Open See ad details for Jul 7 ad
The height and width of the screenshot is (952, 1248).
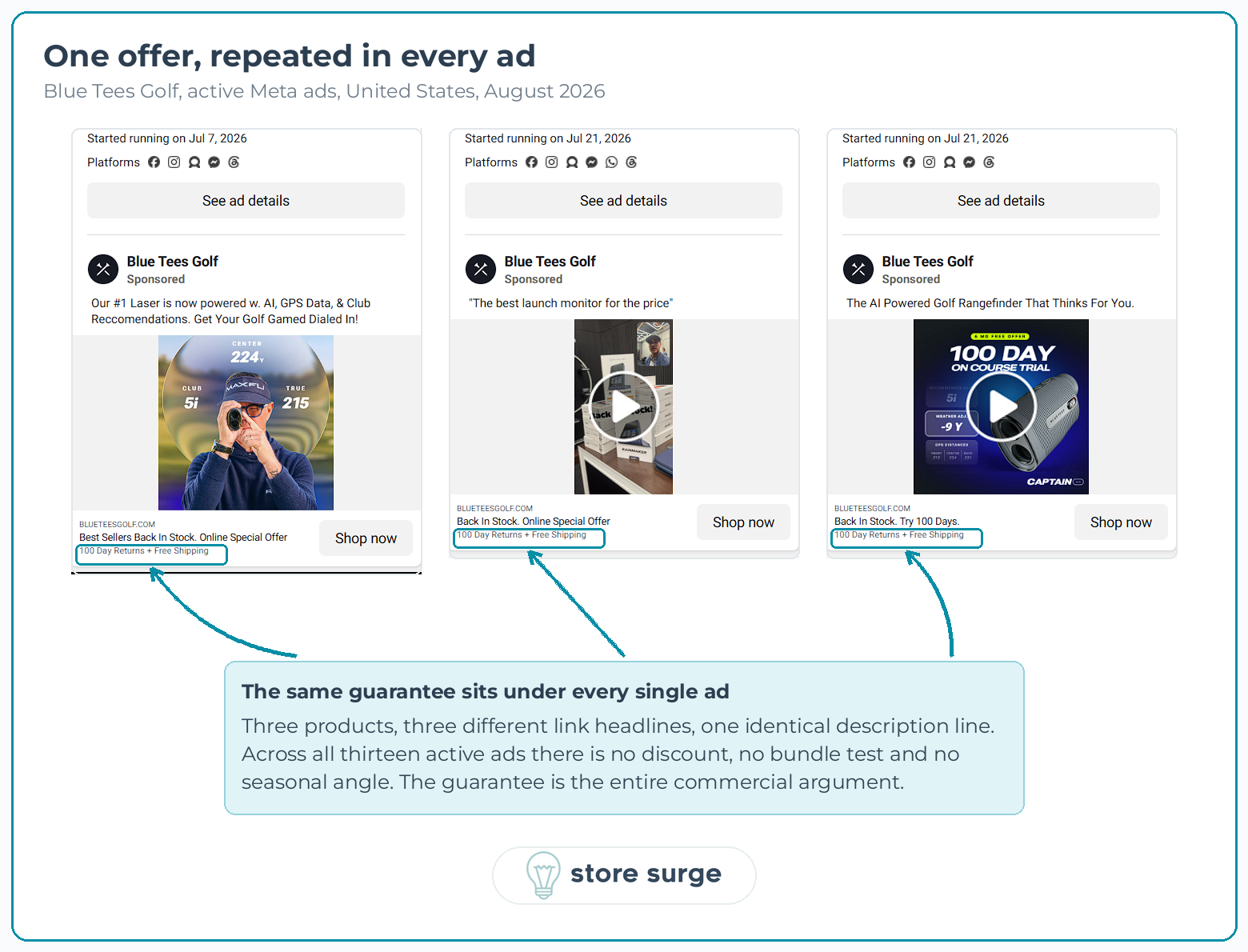(246, 201)
